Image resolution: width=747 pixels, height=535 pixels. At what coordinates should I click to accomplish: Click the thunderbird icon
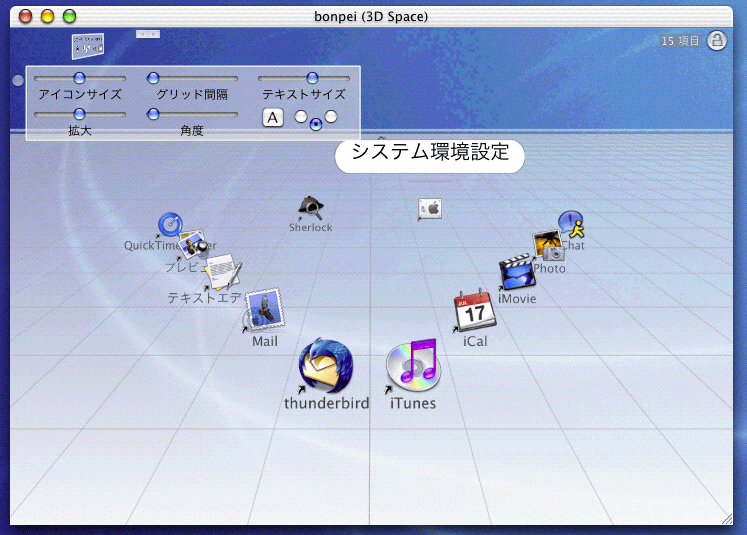(x=326, y=366)
